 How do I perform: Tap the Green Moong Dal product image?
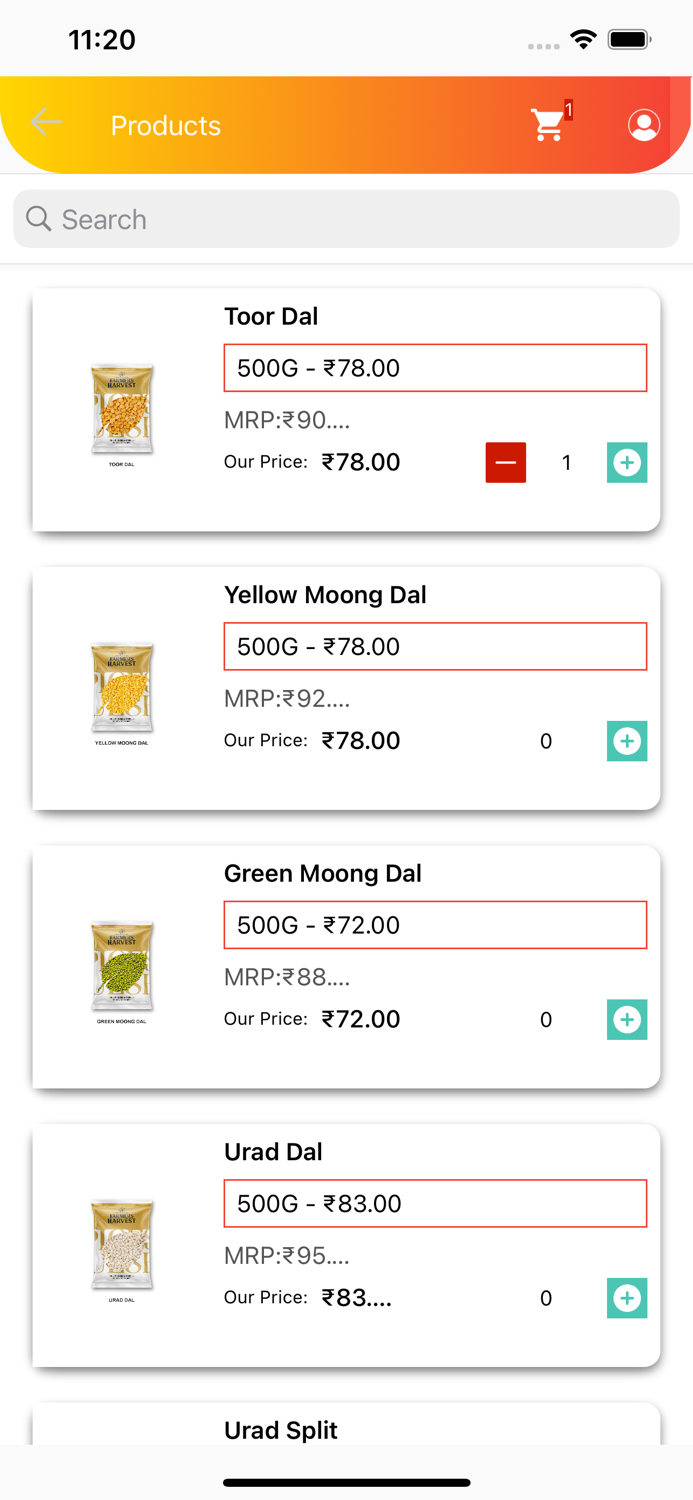[x=122, y=968]
